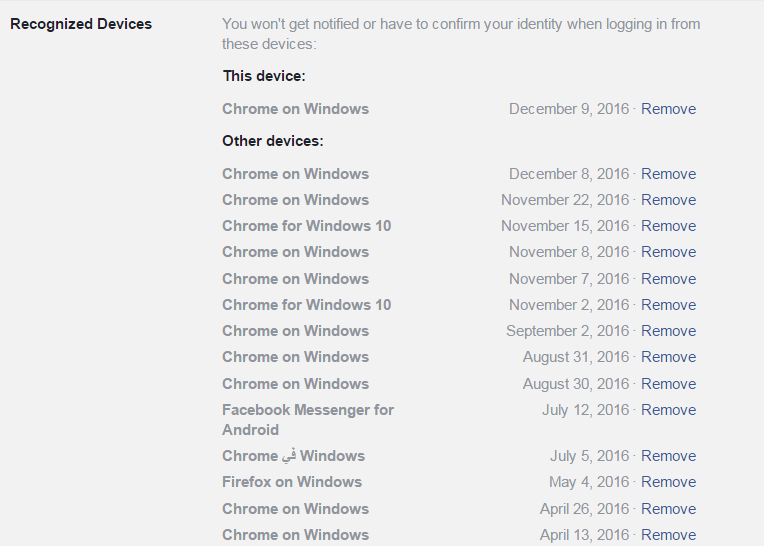Screen dimensions: 764x546
Task: Remove this device logged December 9, 2016
Action: [x=668, y=109]
